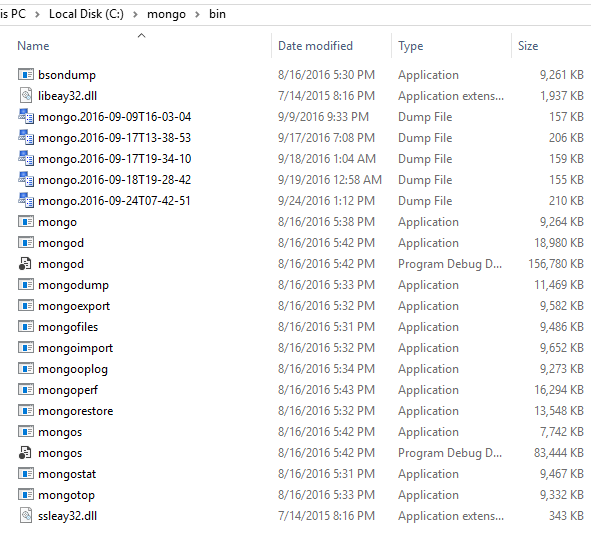Select the mongostat application icon
This screenshot has height=535, width=591.
[26, 474]
